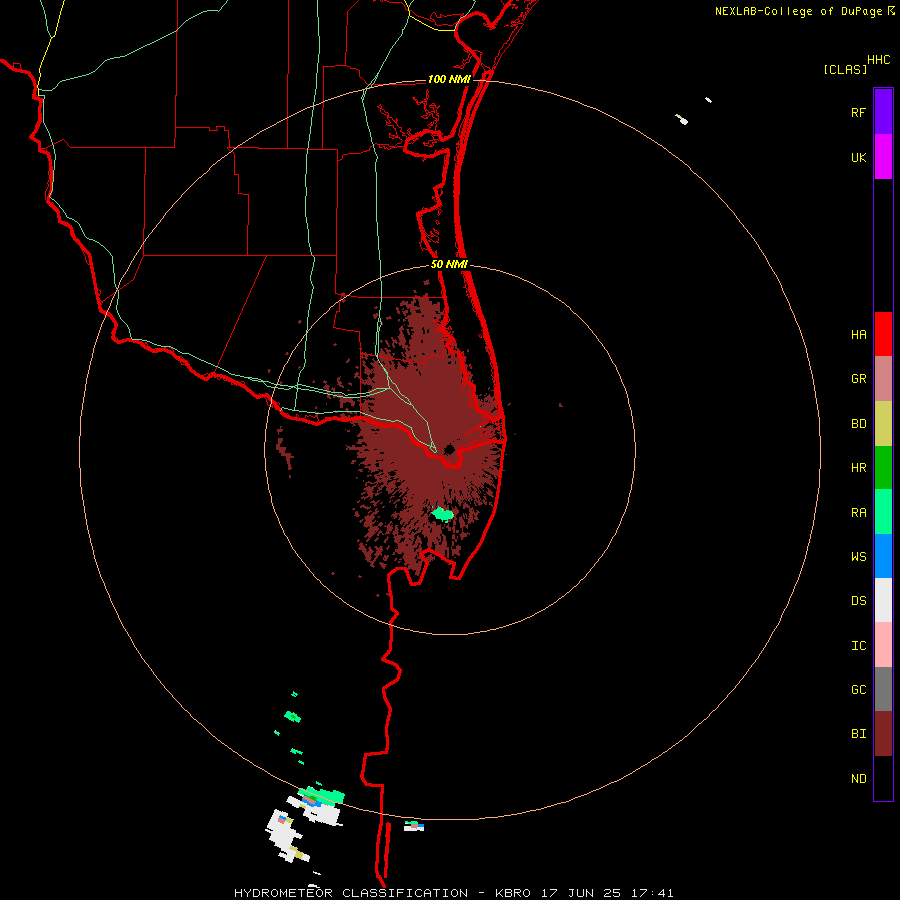Click the IC legend label

click(858, 646)
